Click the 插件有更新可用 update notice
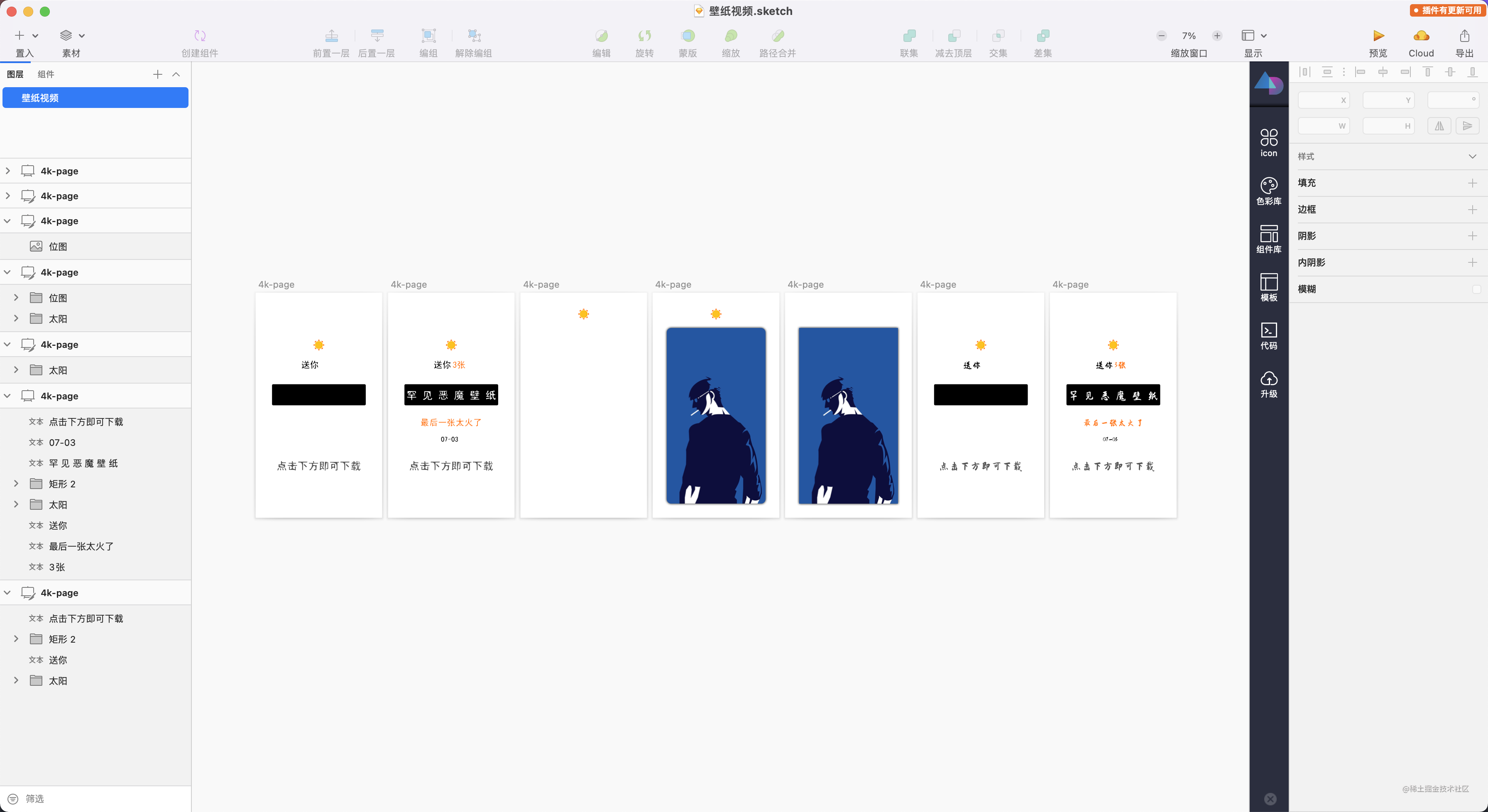1488x812 pixels. [x=1448, y=10]
